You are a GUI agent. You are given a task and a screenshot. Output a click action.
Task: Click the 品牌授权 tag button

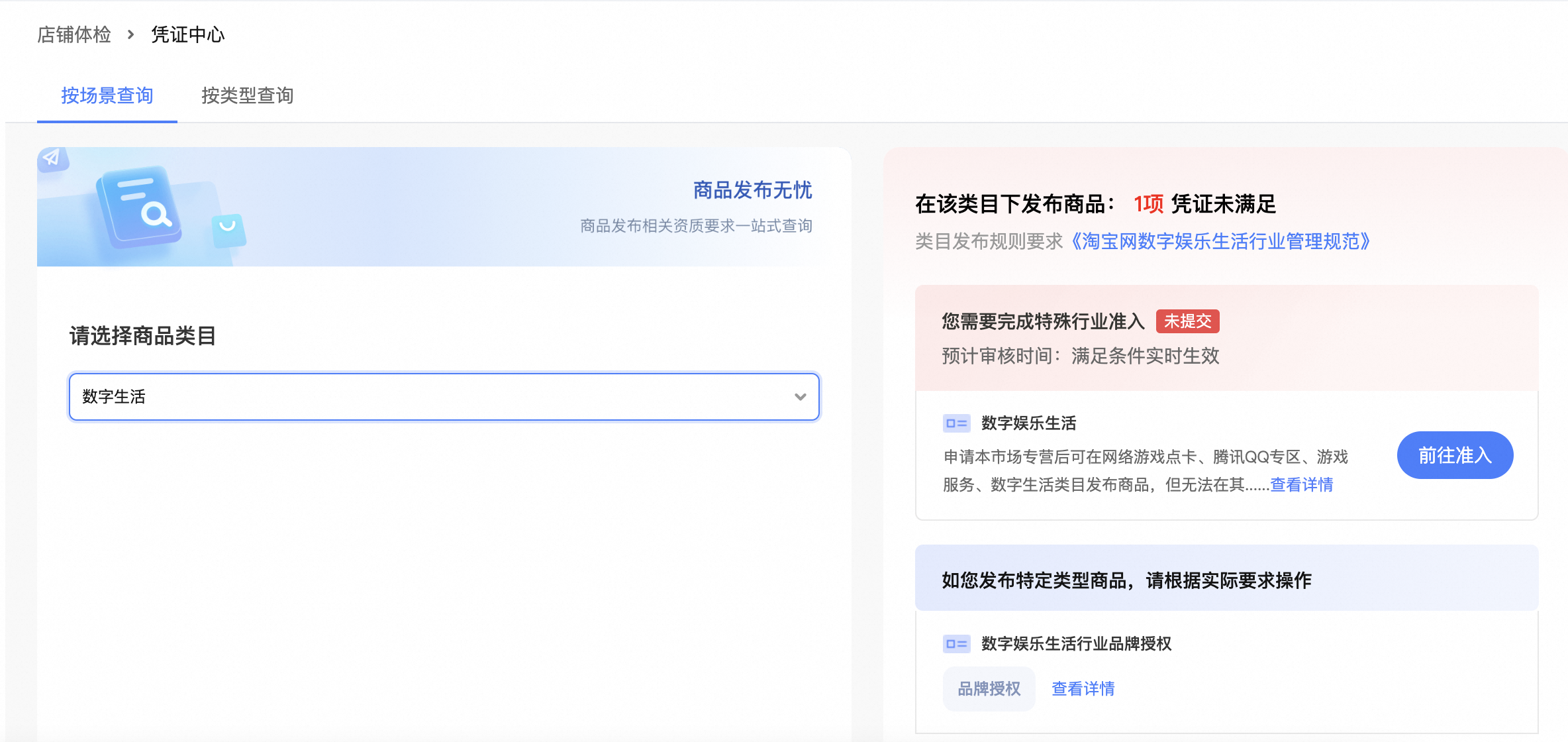(x=989, y=689)
